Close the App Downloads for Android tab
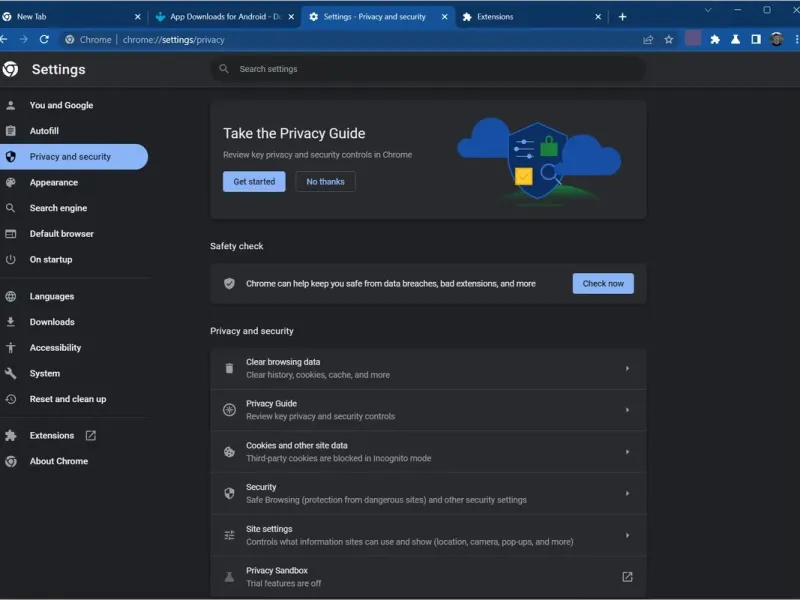The image size is (800, 600). [x=291, y=17]
